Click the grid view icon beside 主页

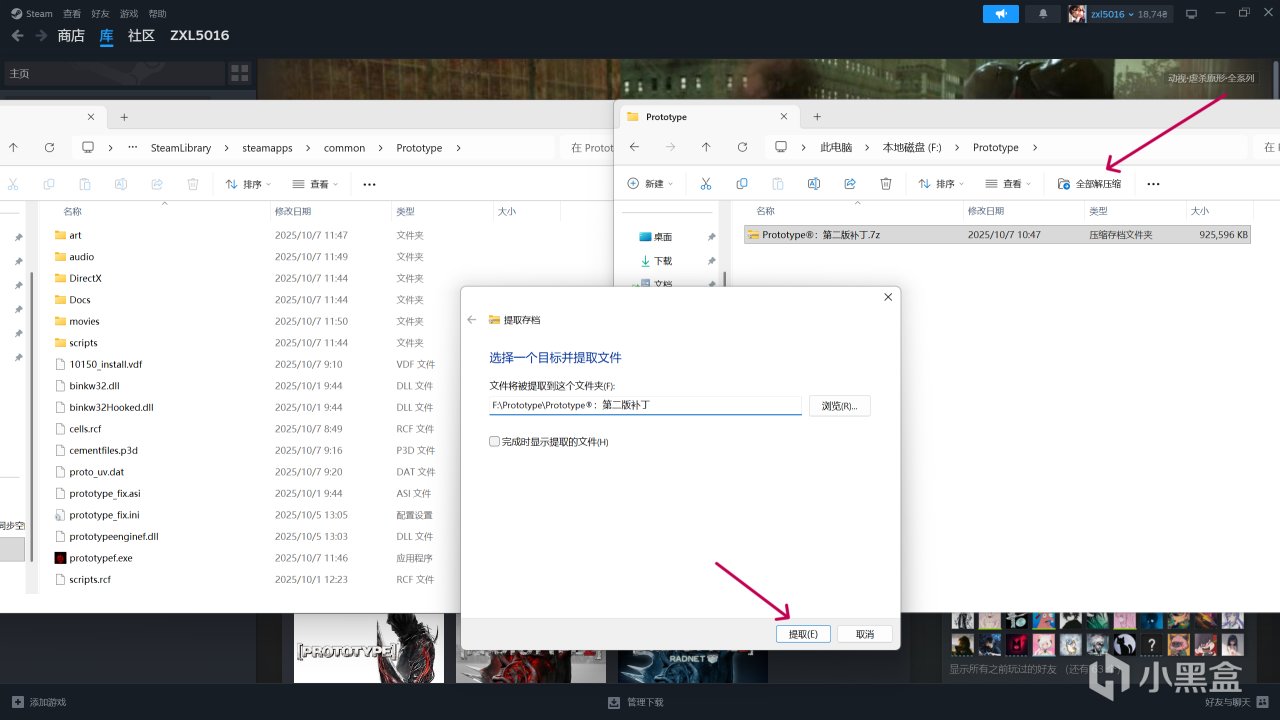[240, 73]
